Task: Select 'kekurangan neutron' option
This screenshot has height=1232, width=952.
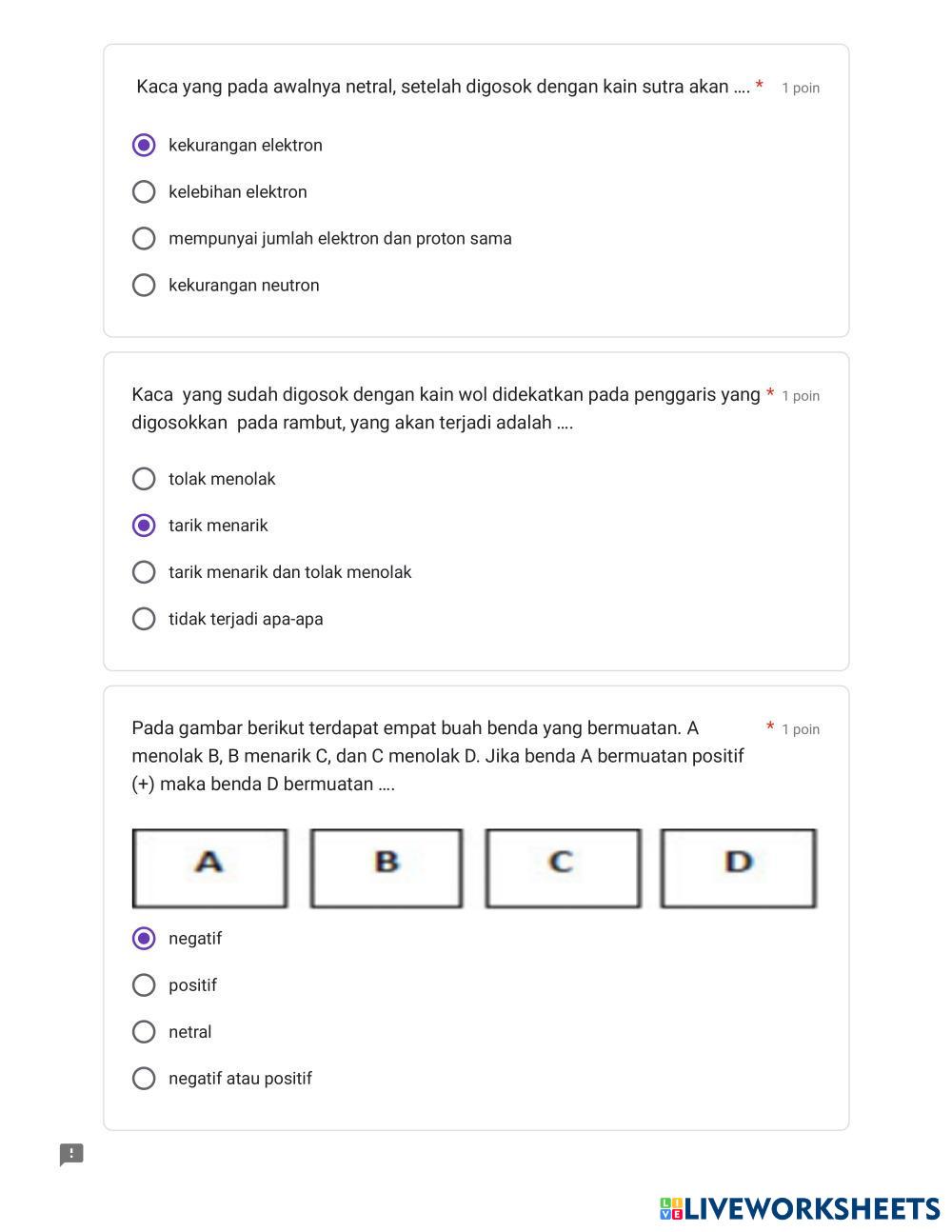Action: pyautogui.click(x=144, y=285)
